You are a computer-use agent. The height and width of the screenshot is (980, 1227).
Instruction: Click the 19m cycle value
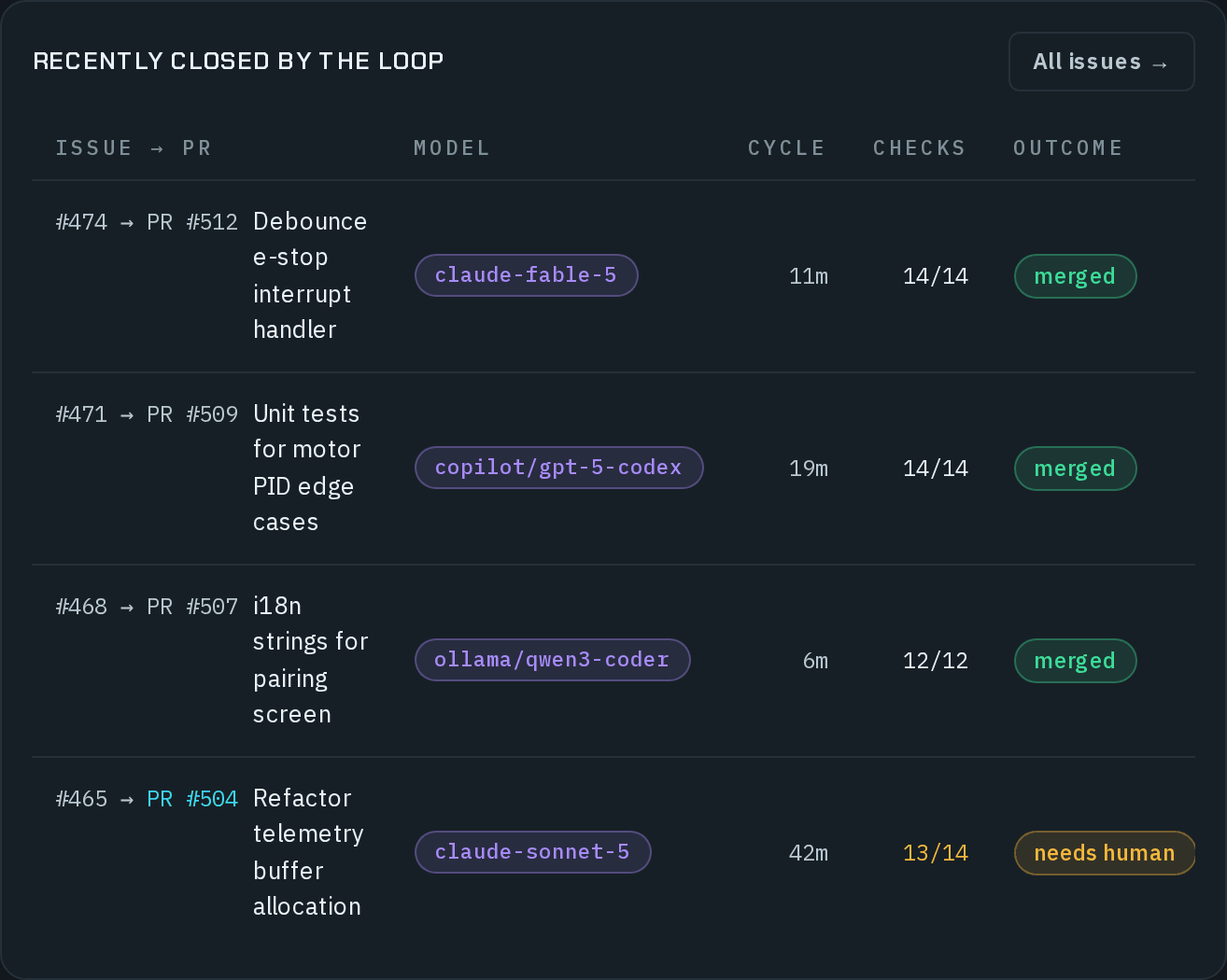point(809,469)
